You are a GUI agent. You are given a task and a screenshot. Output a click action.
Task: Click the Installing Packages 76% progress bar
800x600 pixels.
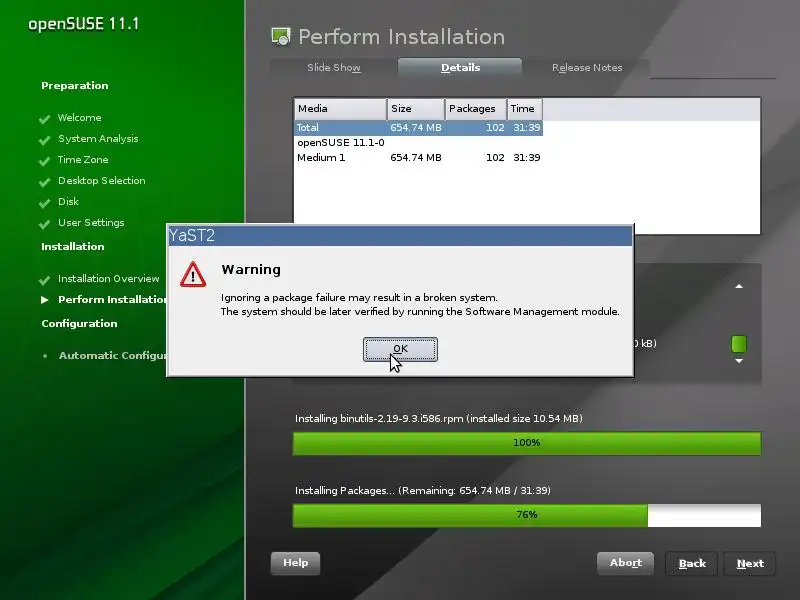click(x=527, y=515)
